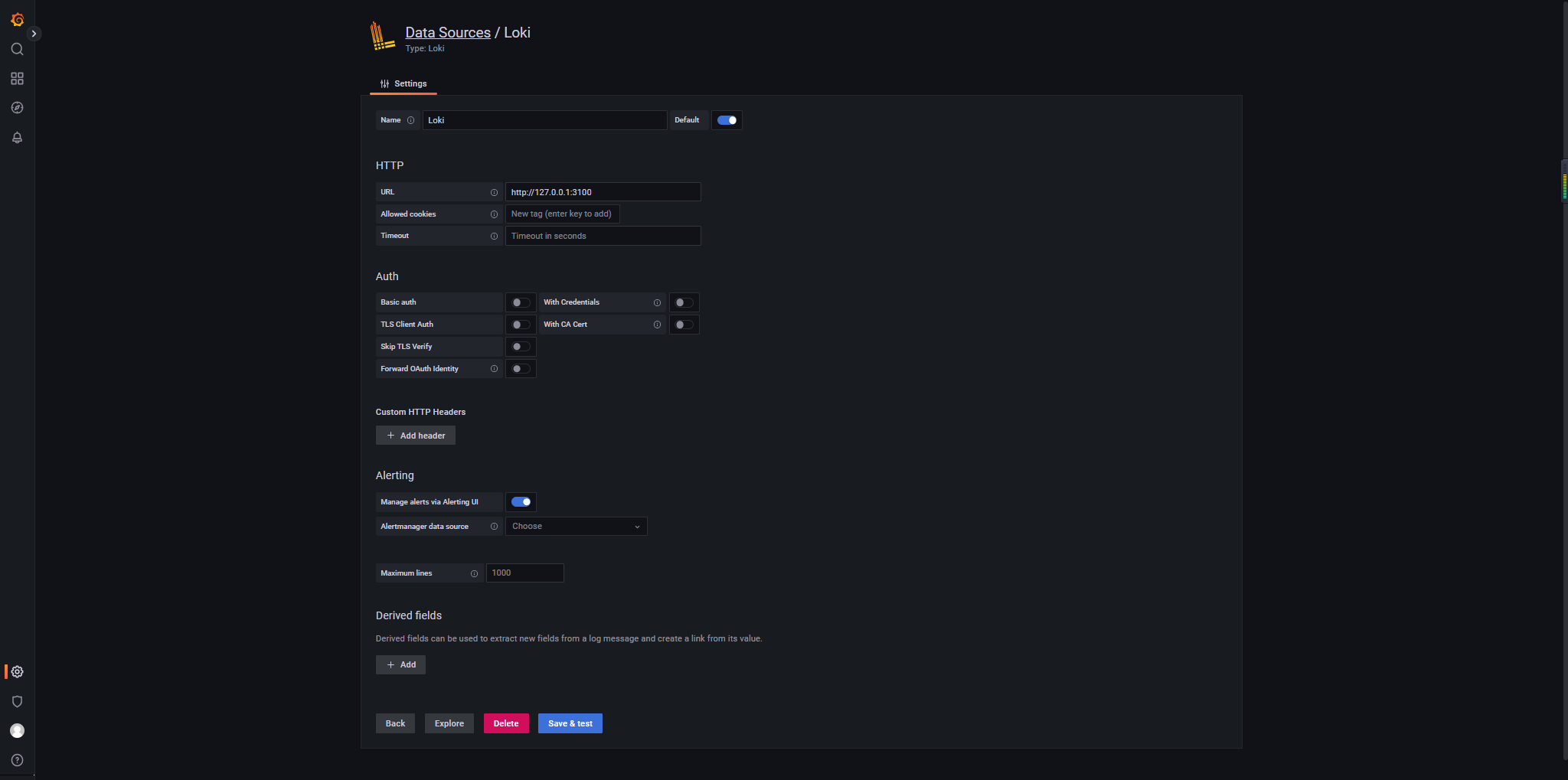Open the Server Admin shield icon
Image resolution: width=1568 pixels, height=780 pixels.
pos(17,702)
